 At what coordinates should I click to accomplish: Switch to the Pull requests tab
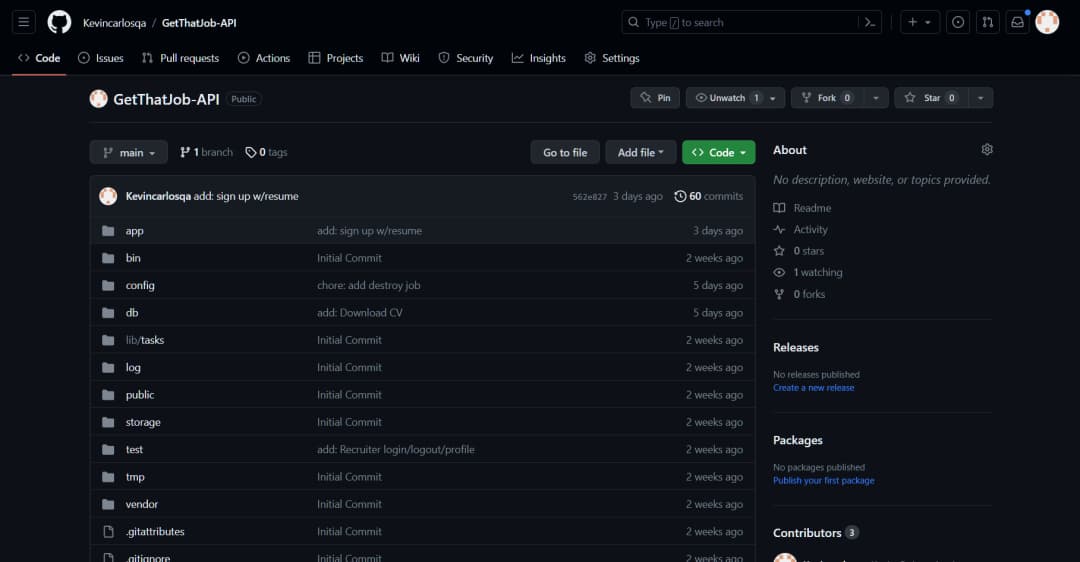pos(180,58)
